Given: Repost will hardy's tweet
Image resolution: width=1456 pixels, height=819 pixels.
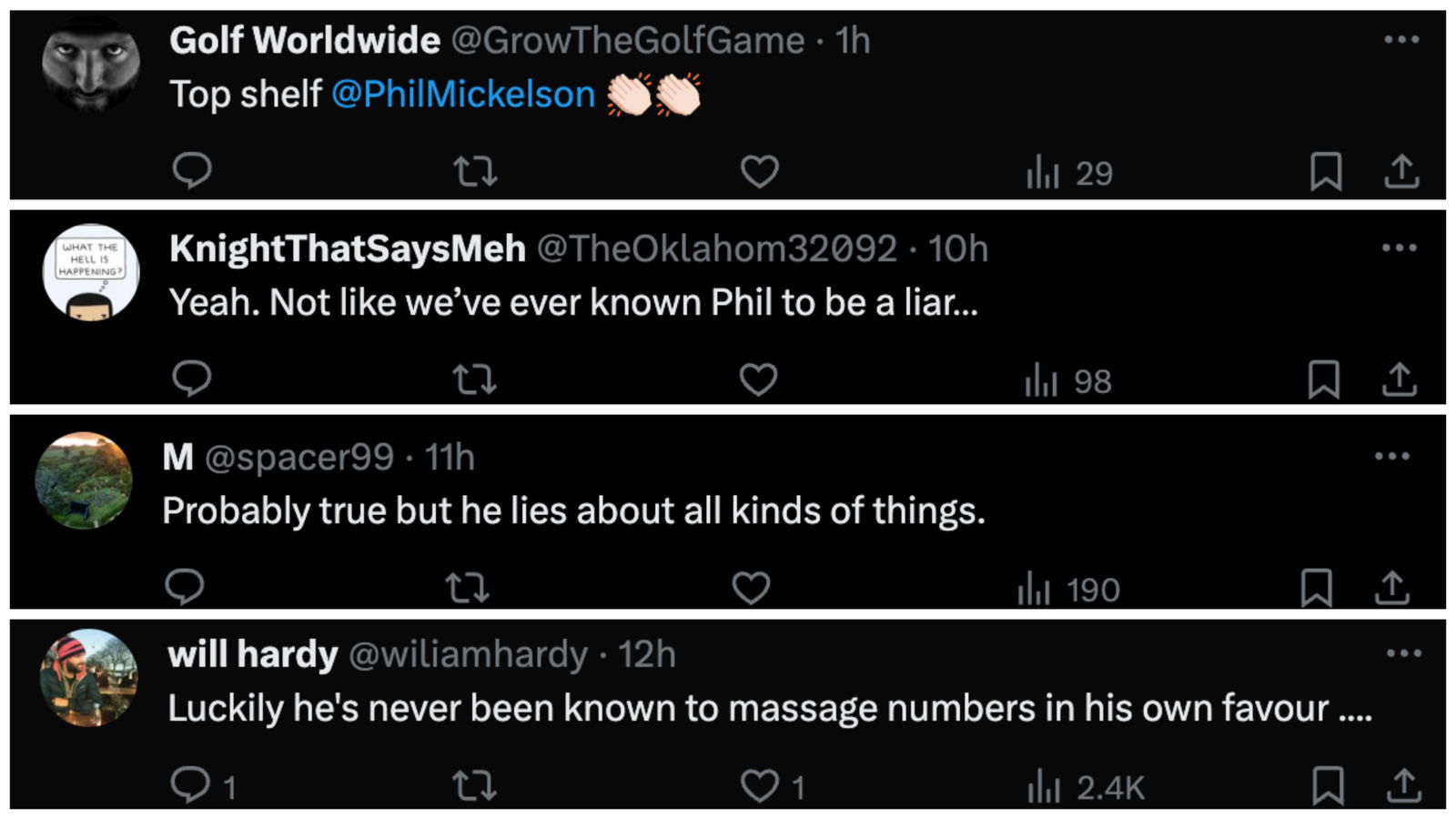Looking at the screenshot, I should click(x=474, y=785).
